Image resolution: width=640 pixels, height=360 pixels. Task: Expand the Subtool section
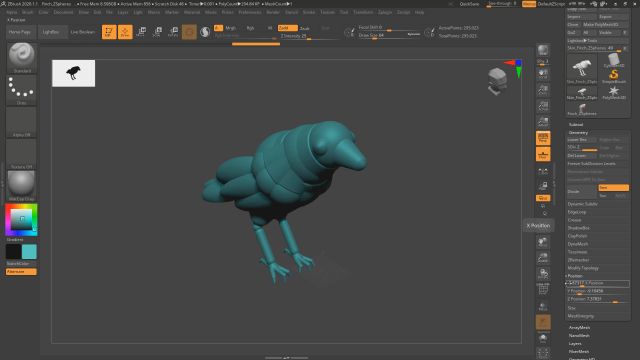[x=576, y=124]
